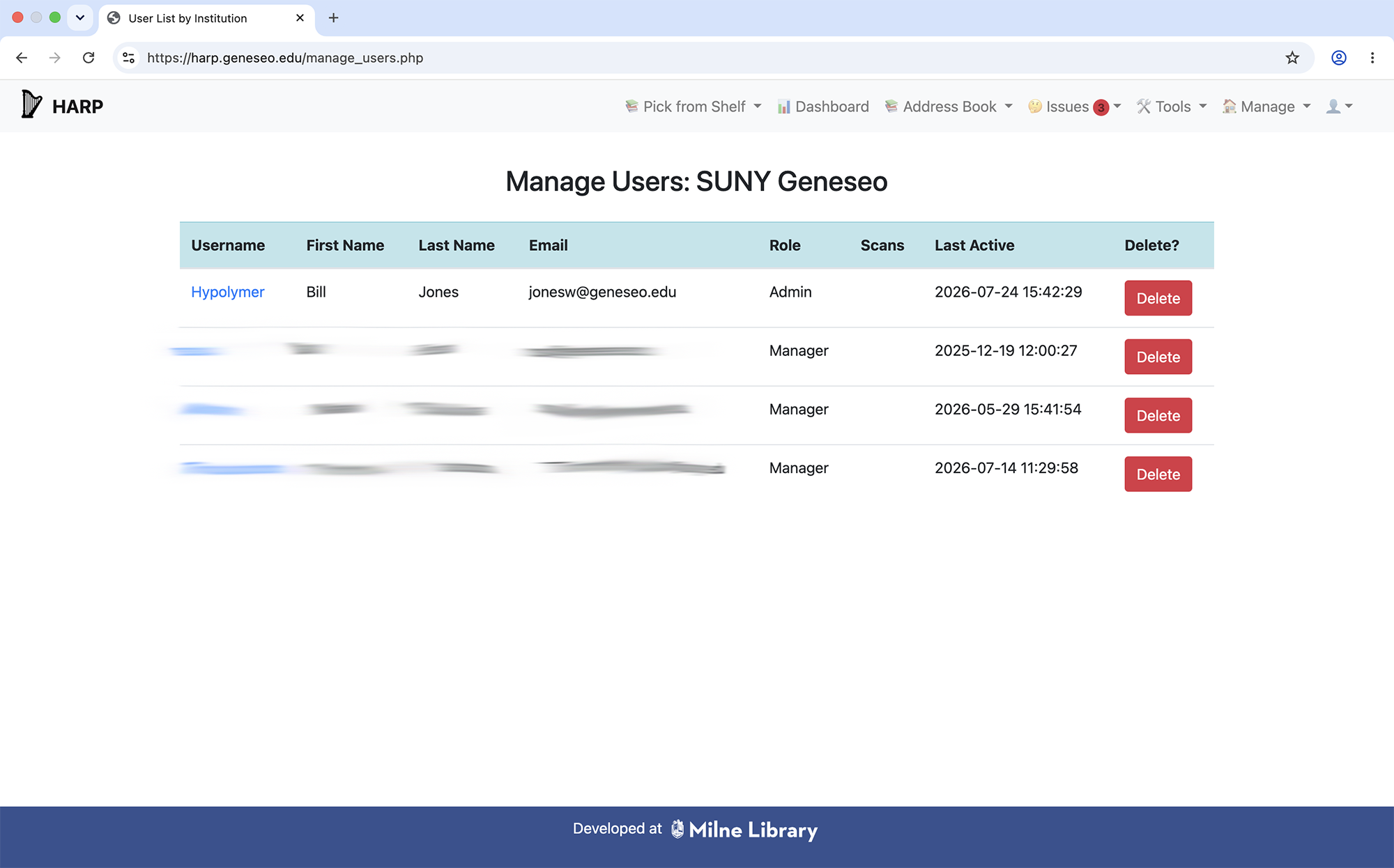Click the last name Jones cell

pyautogui.click(x=438, y=292)
